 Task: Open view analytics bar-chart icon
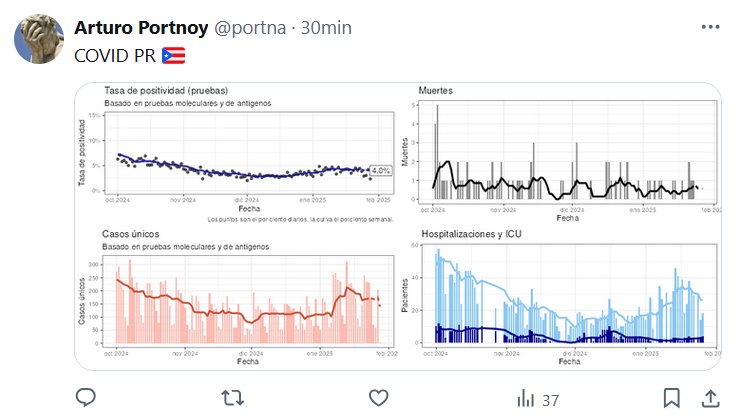pyautogui.click(x=524, y=398)
